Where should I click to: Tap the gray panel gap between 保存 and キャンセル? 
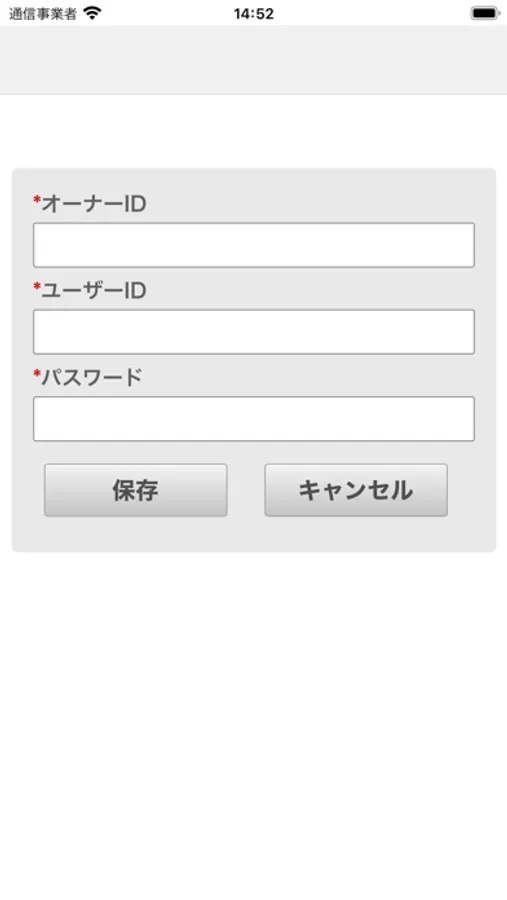[x=246, y=490]
